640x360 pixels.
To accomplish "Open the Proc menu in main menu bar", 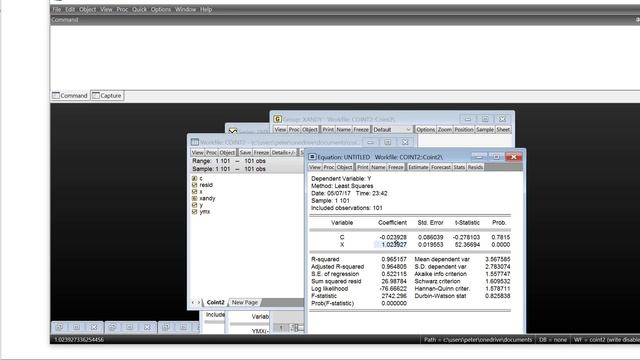I will point(122,9).
